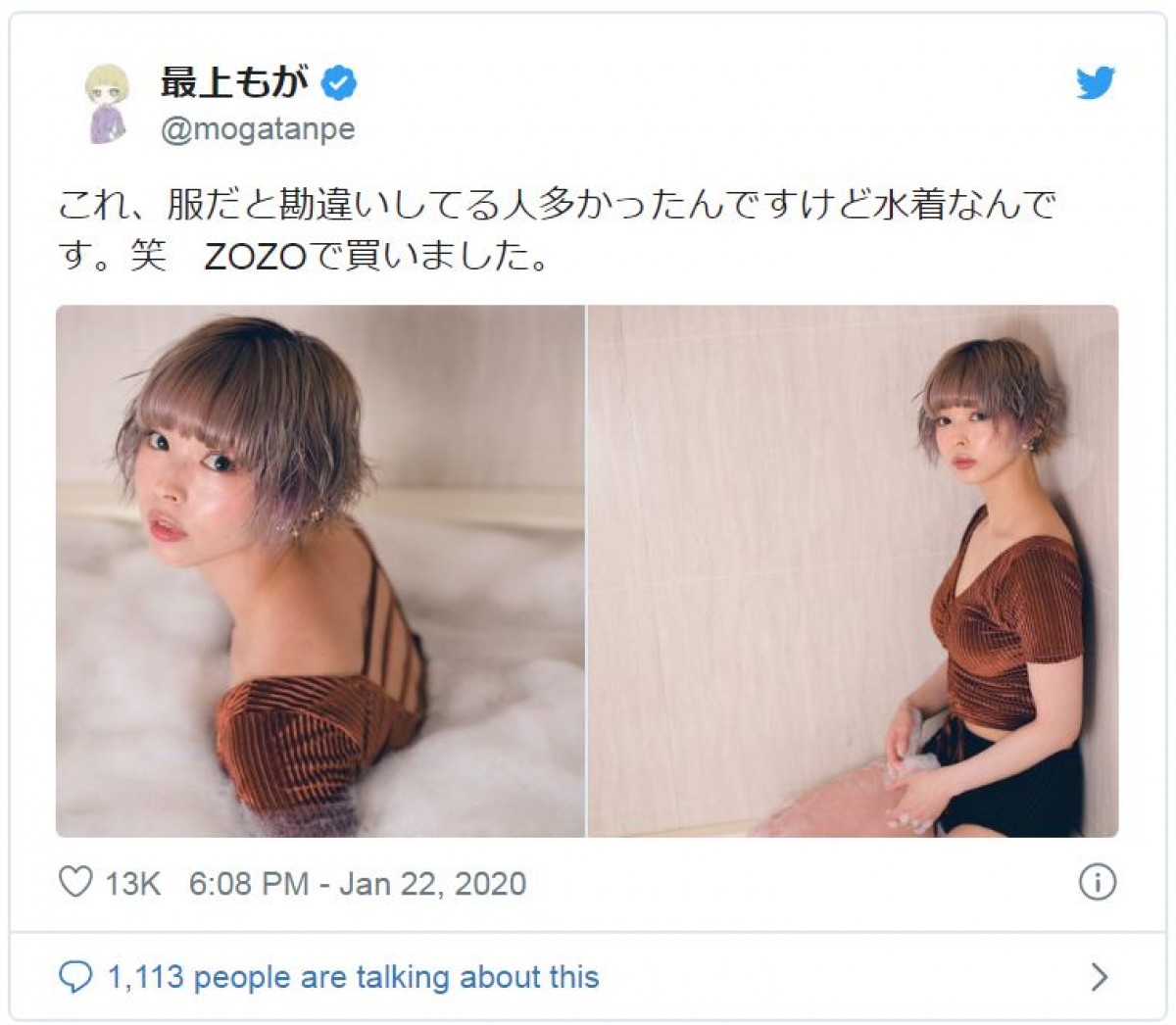The width and height of the screenshot is (1176, 1025).
Task: Click the 1,113 replies number
Action: tap(145, 977)
